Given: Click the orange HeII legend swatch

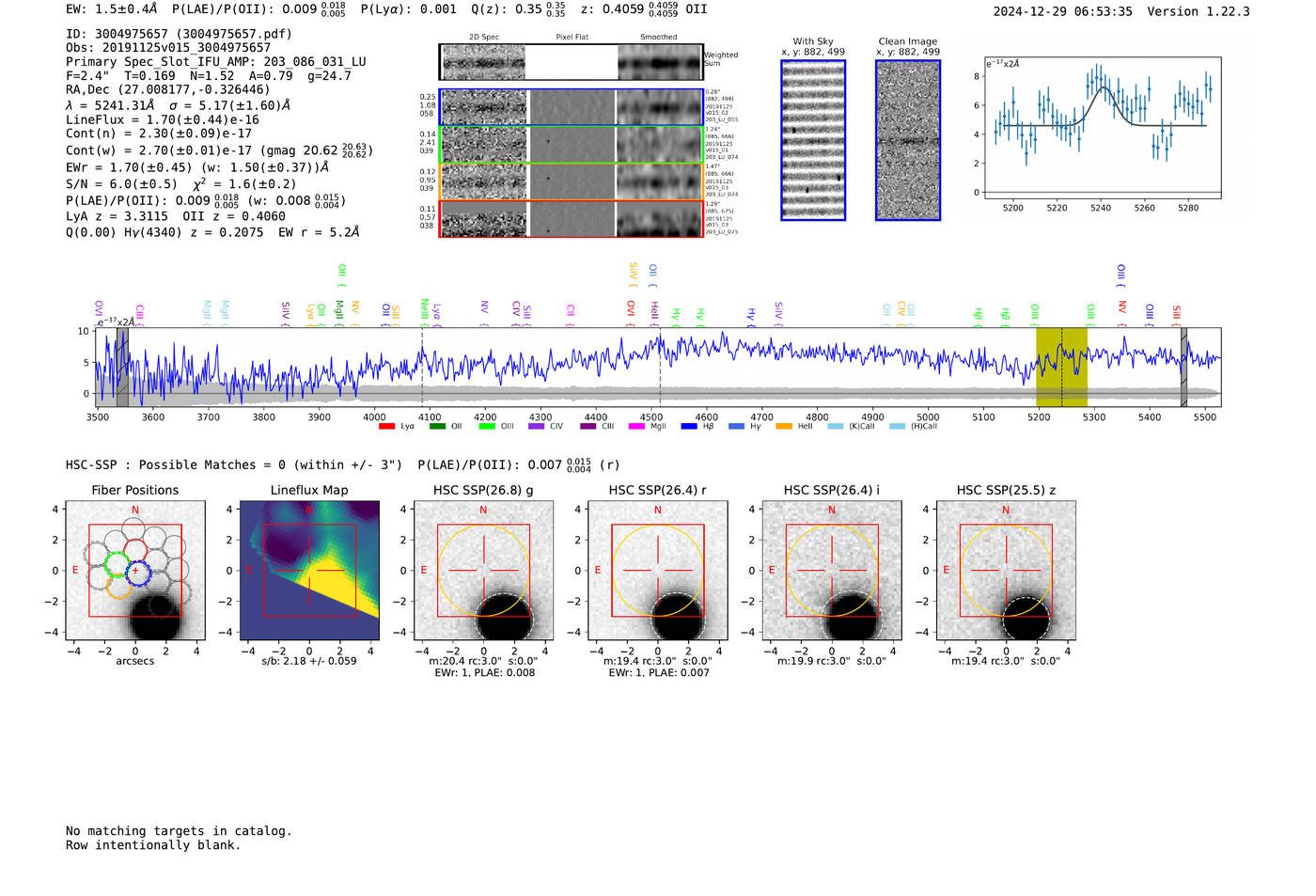Looking at the screenshot, I should (x=784, y=427).
